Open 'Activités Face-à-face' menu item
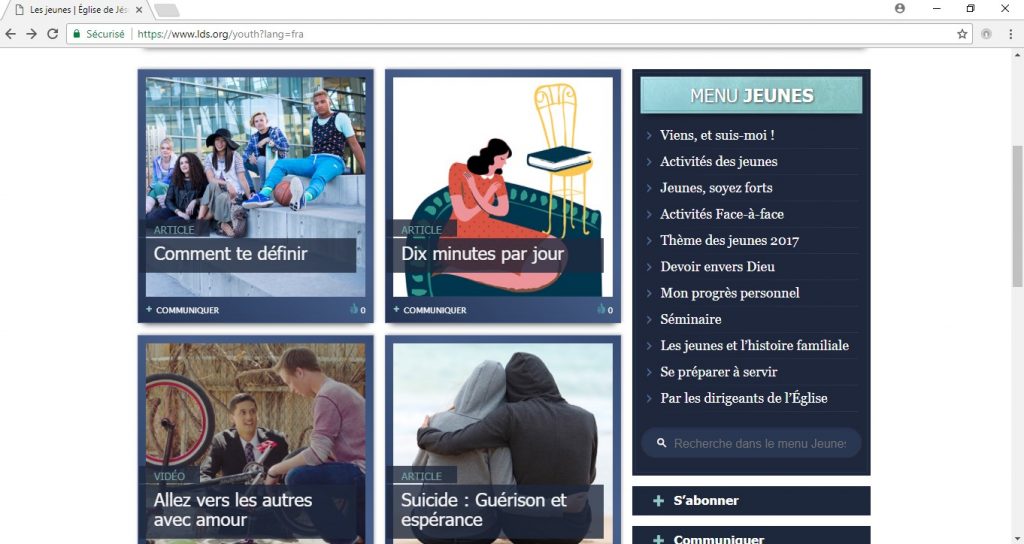Image resolution: width=1024 pixels, height=544 pixels. (722, 214)
